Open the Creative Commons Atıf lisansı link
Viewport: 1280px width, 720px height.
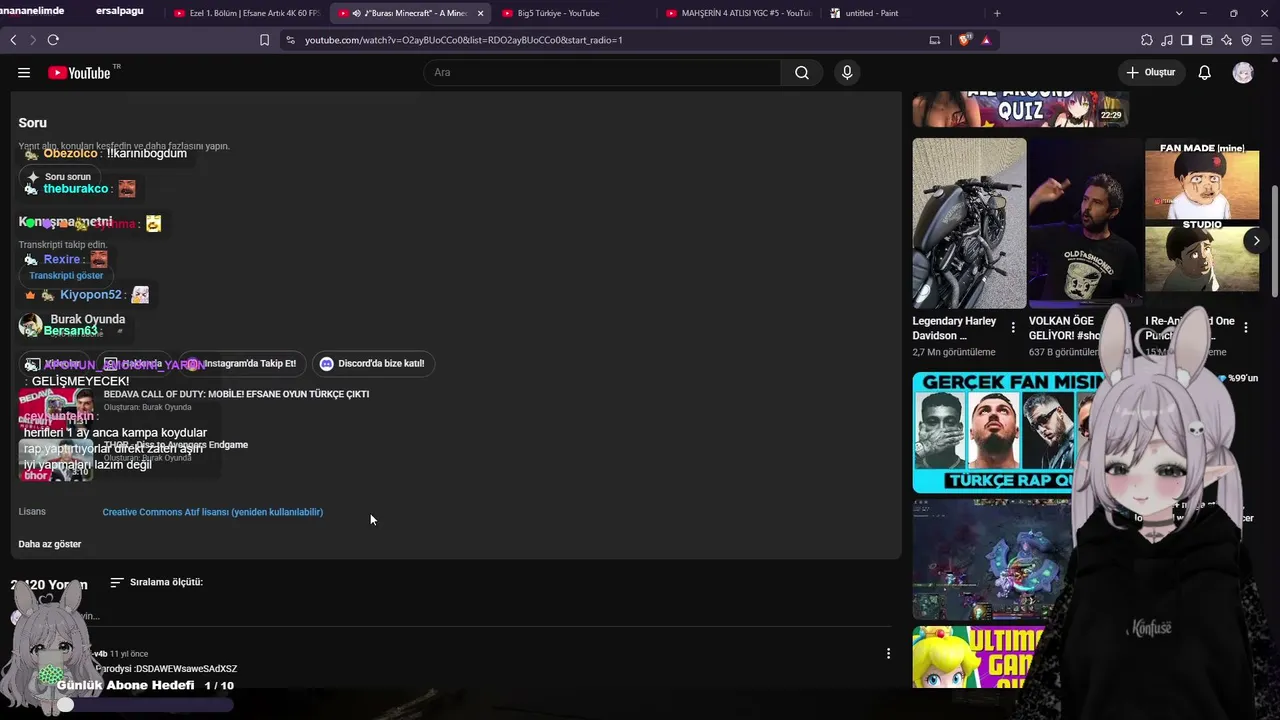212,512
